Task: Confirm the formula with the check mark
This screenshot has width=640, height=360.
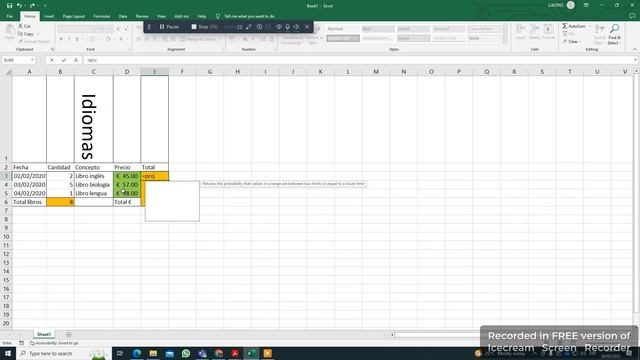Action: tap(64, 60)
